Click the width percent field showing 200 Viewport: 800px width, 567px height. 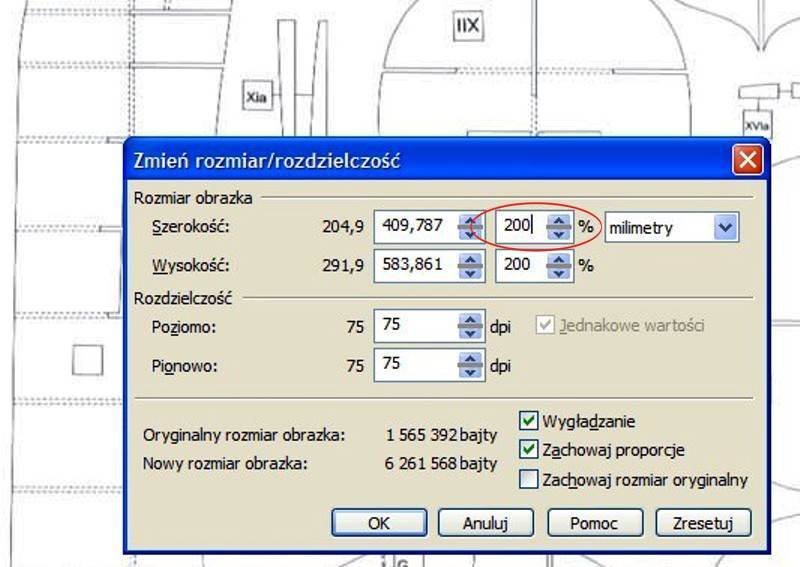(x=520, y=227)
